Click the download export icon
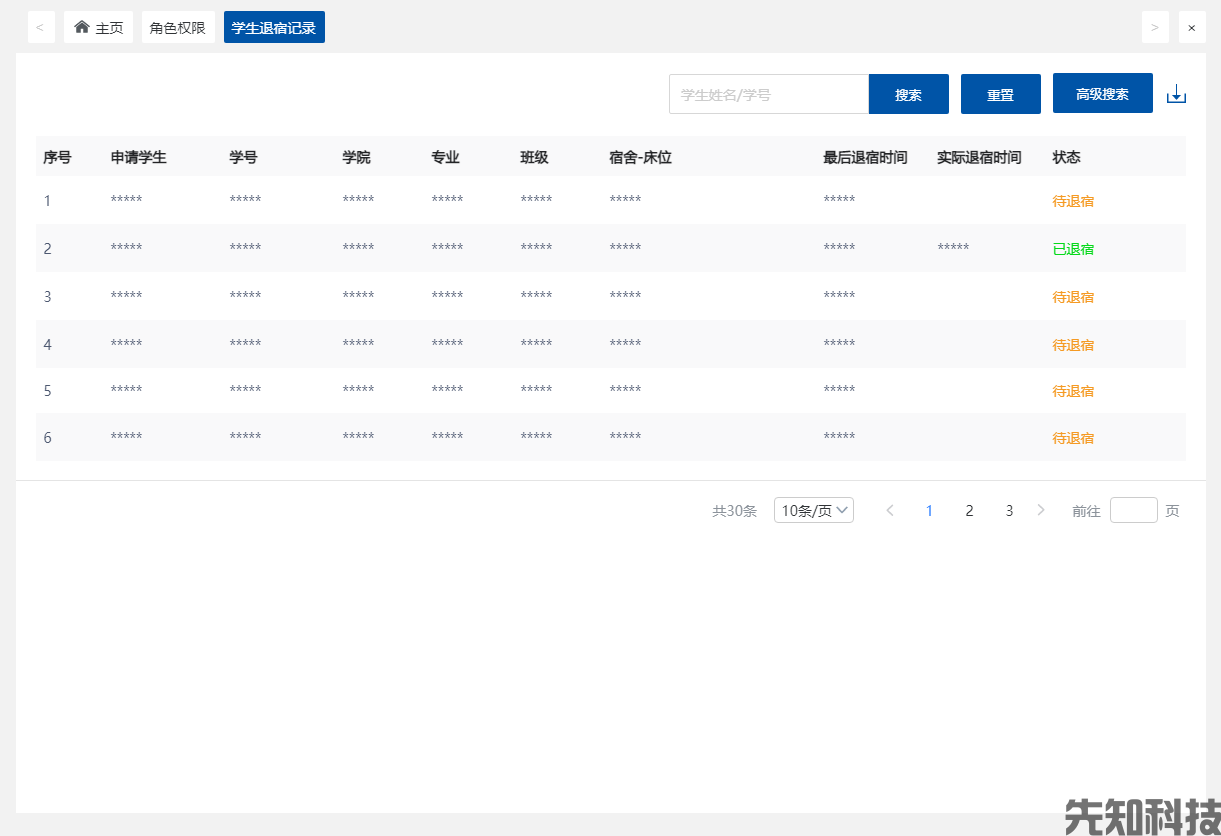 (1176, 94)
